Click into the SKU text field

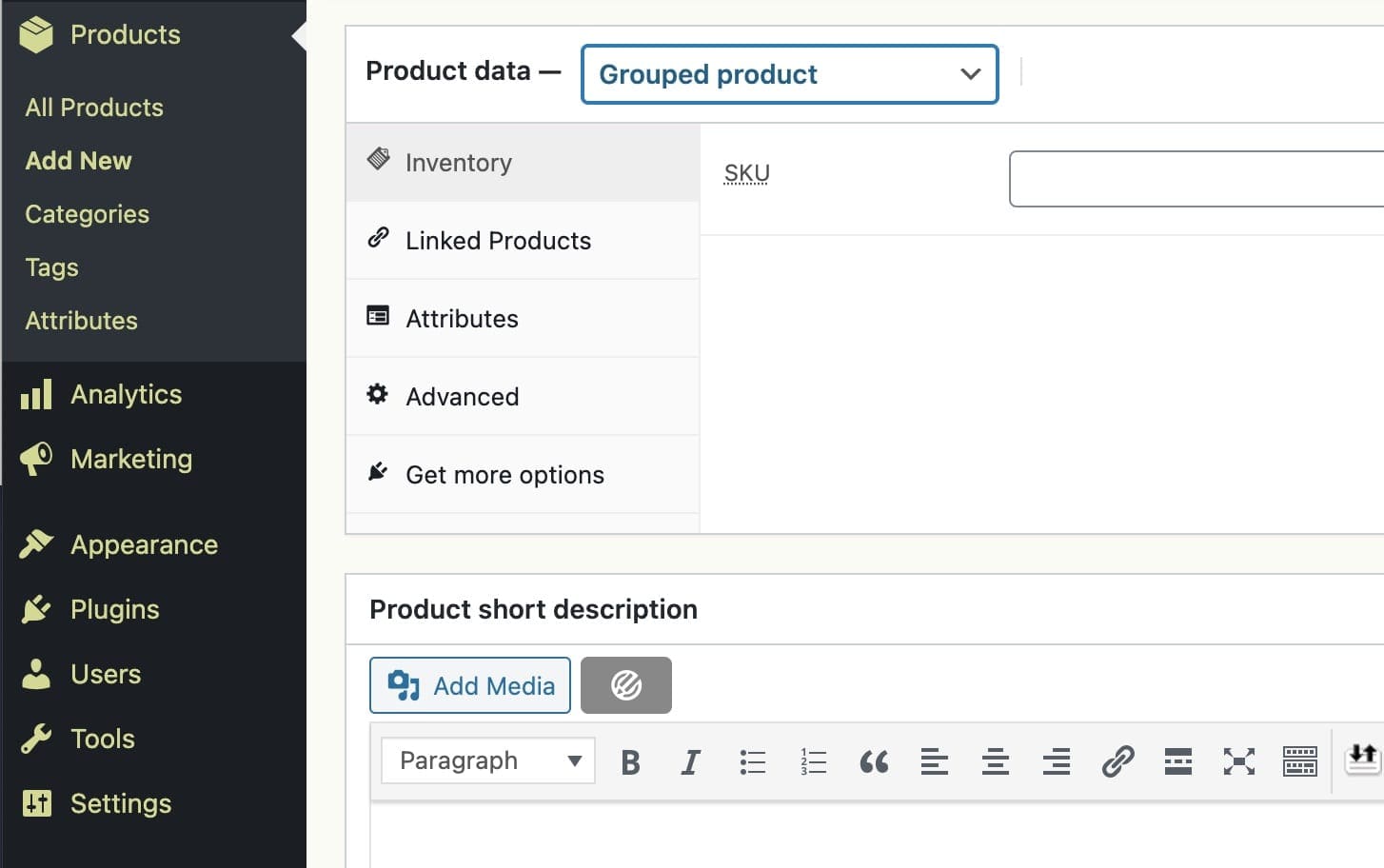tap(1196, 179)
